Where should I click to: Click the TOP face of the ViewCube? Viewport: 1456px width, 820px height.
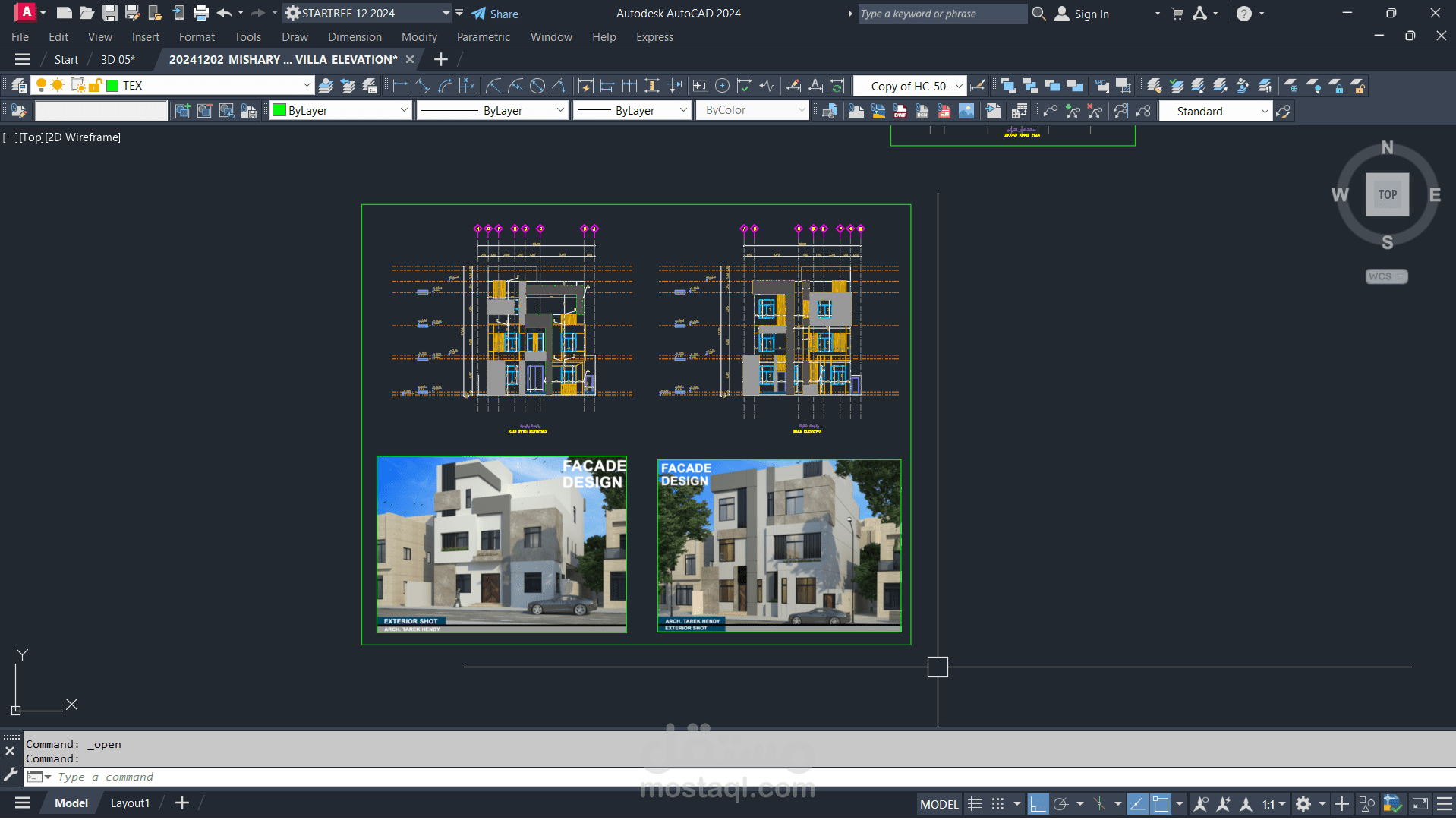point(1387,194)
